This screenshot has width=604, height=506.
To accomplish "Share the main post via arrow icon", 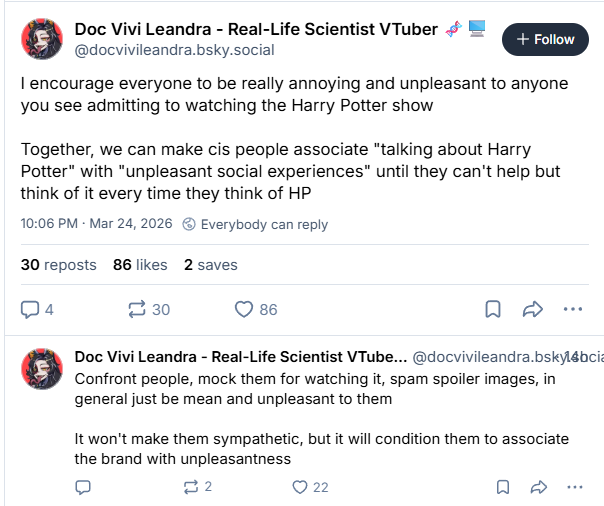I will pos(533,310).
